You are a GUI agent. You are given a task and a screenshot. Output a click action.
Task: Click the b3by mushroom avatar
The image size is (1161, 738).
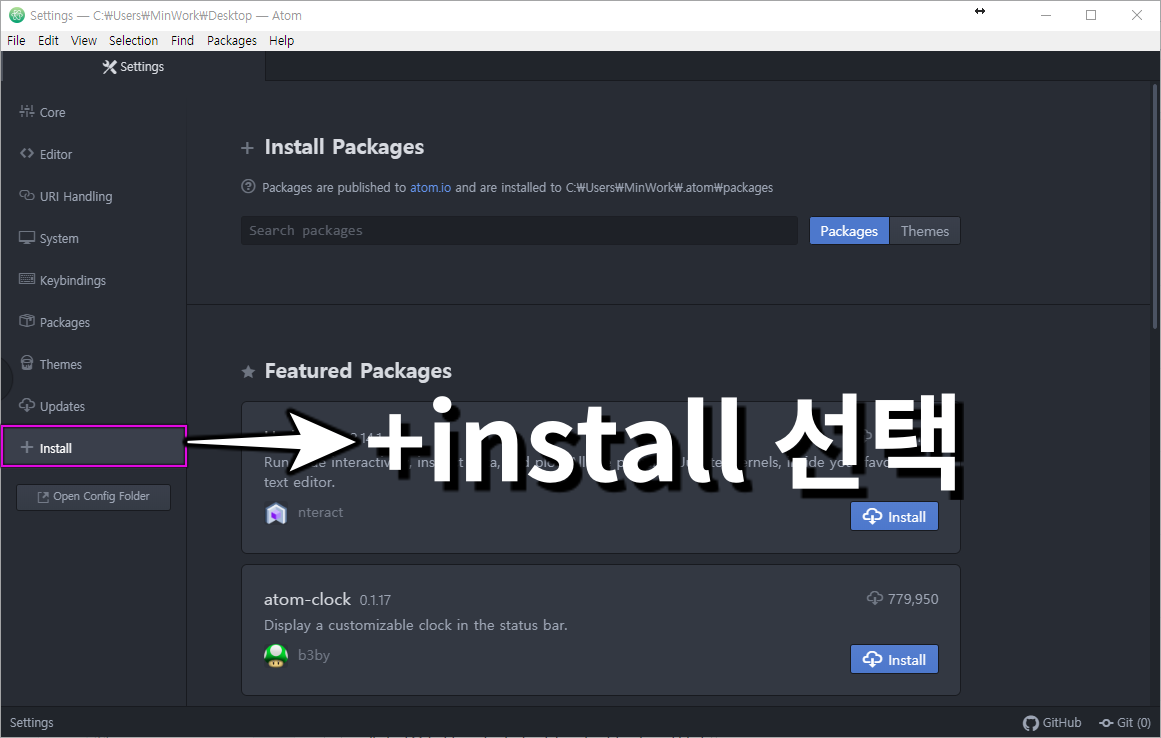coord(276,656)
